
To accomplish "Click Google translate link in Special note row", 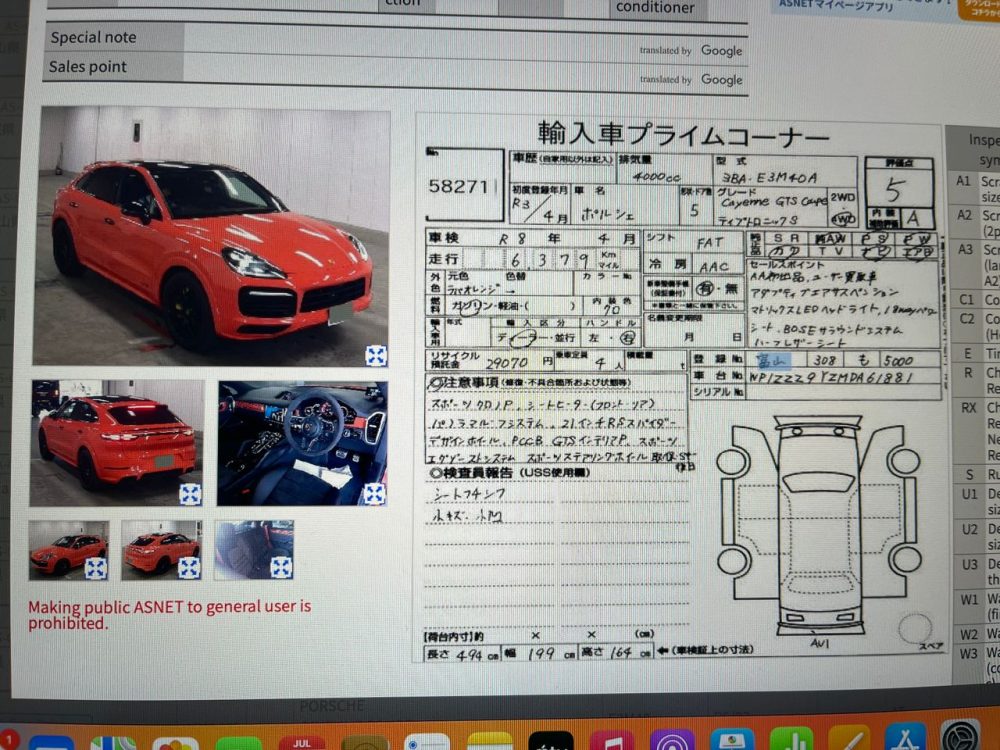I will tap(720, 51).
